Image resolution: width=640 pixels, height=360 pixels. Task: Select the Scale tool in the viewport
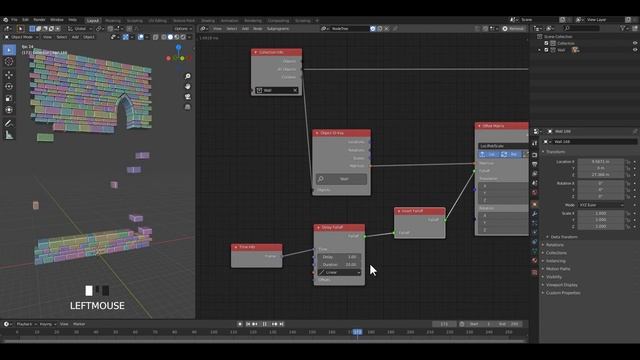click(x=9, y=98)
